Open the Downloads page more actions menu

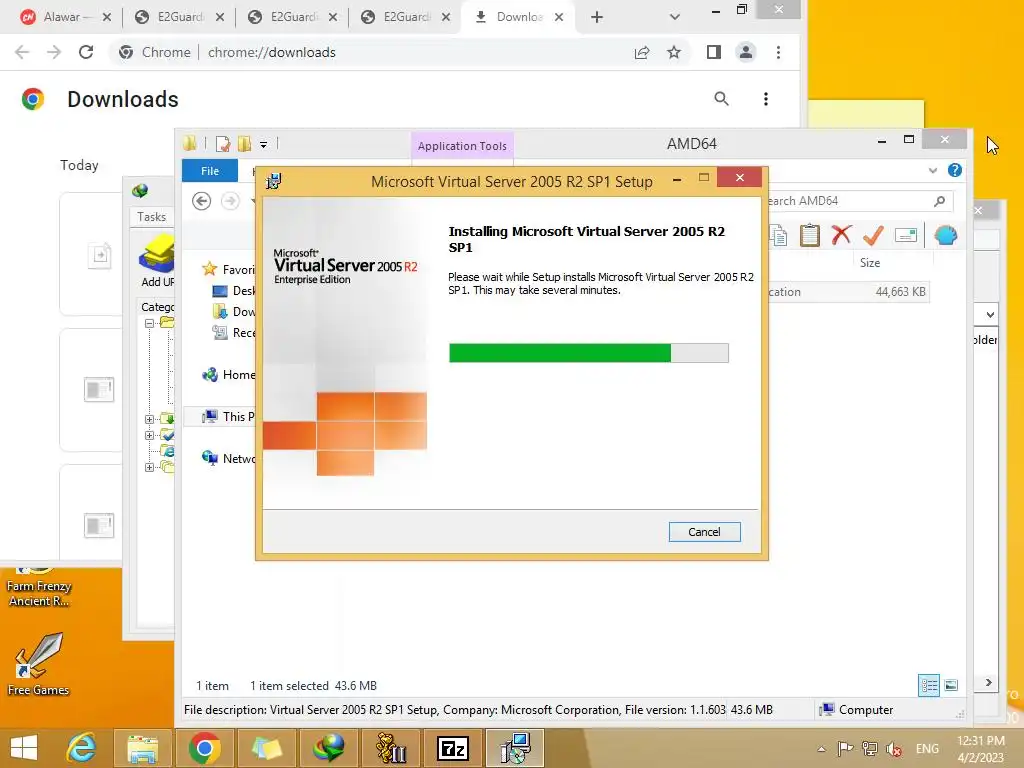765,99
